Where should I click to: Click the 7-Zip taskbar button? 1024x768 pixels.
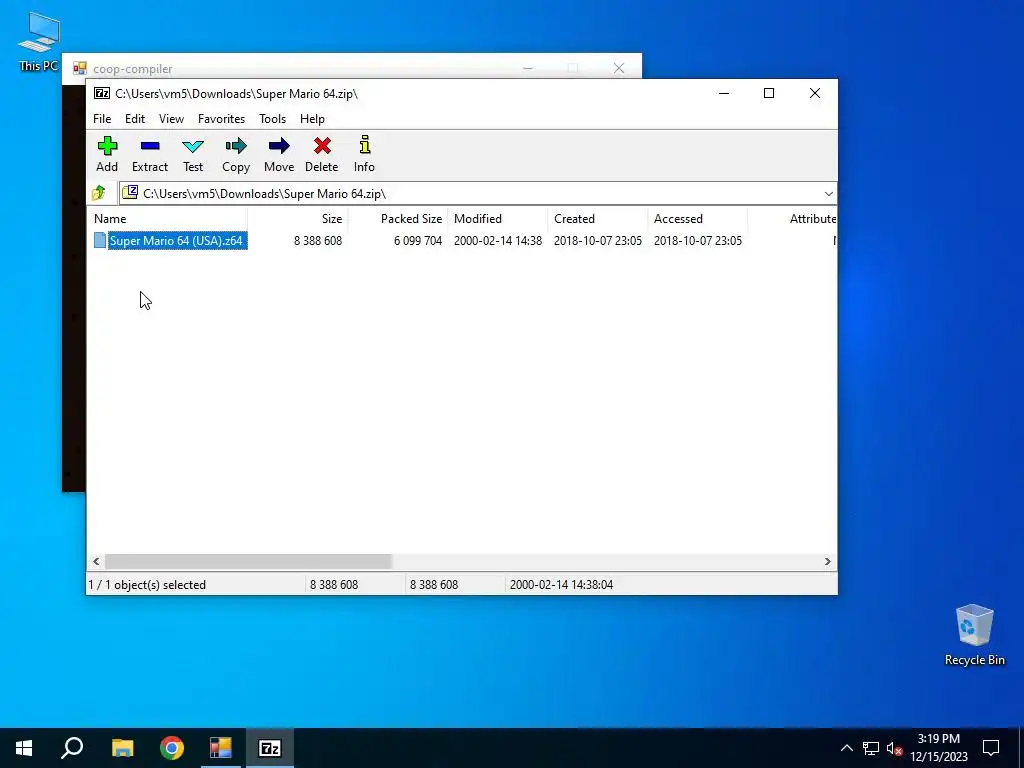tap(270, 748)
